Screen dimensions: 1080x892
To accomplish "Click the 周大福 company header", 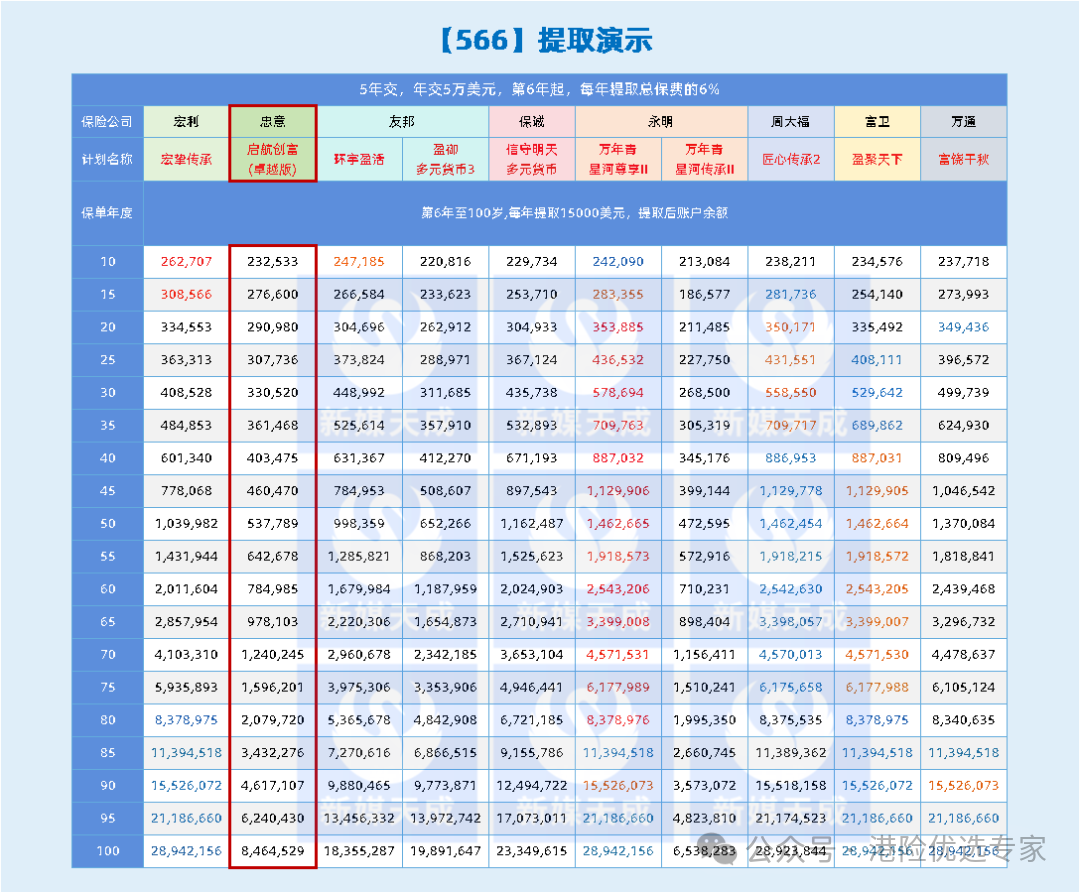I will tap(791, 122).
